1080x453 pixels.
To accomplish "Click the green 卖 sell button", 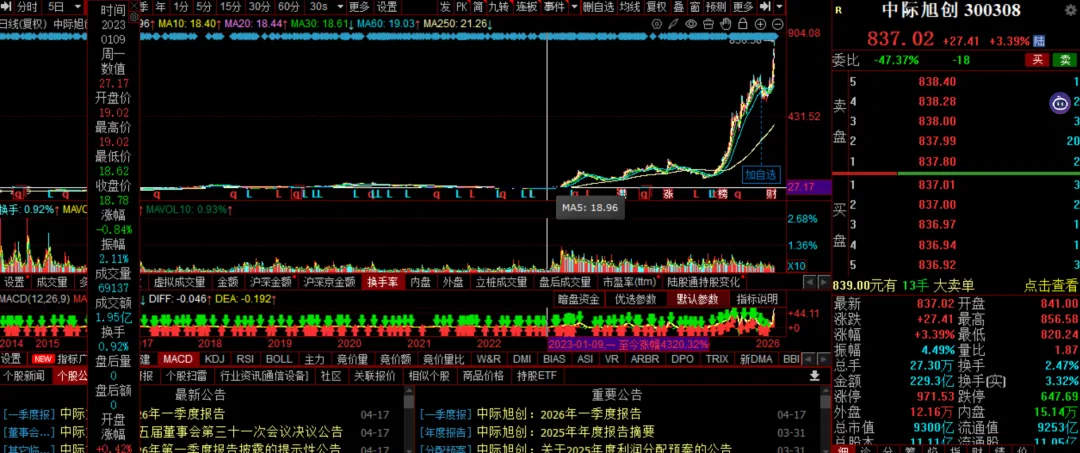I will point(1064,60).
